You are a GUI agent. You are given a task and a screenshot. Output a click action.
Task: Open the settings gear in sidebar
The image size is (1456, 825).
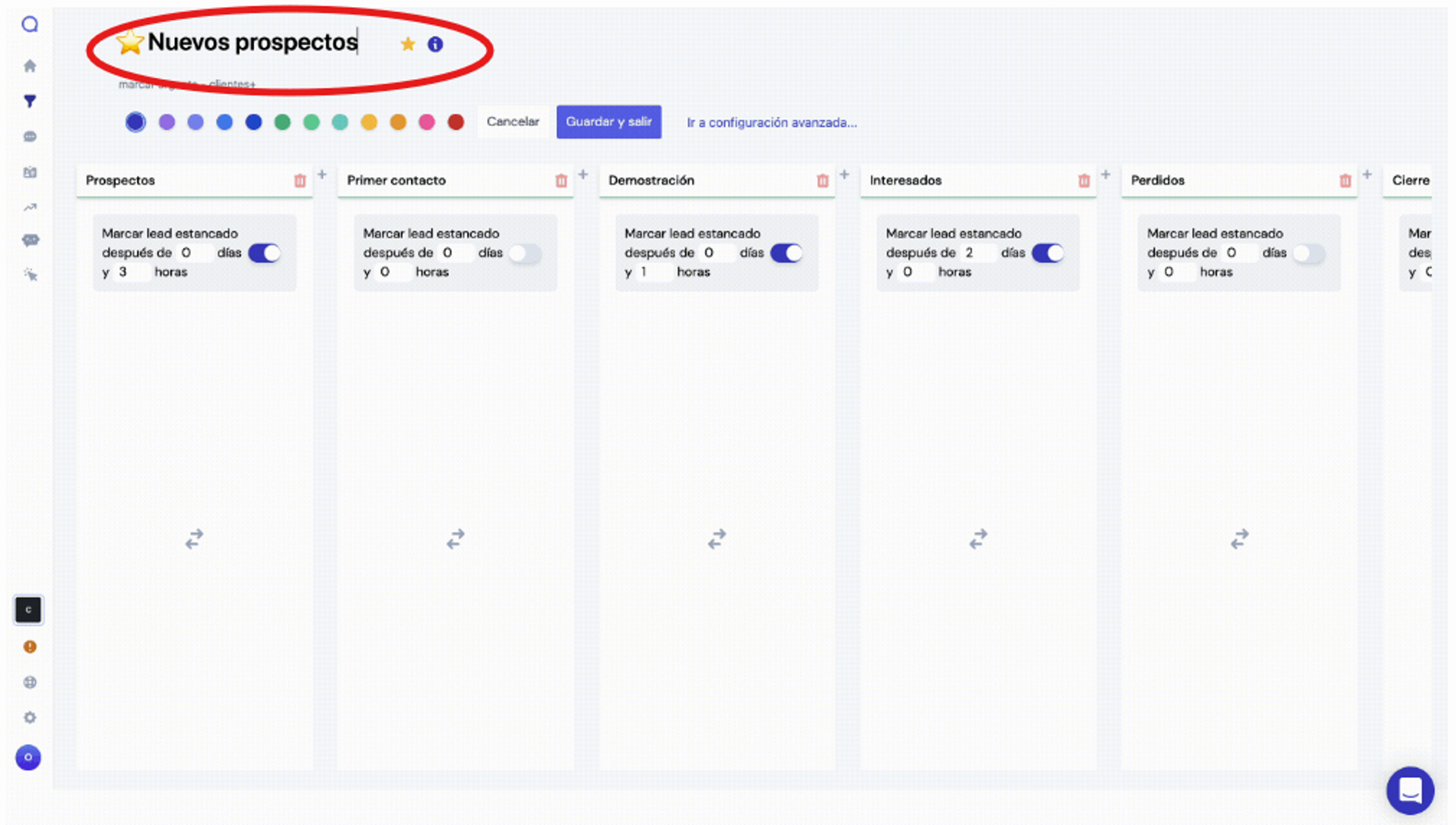pyautogui.click(x=30, y=717)
